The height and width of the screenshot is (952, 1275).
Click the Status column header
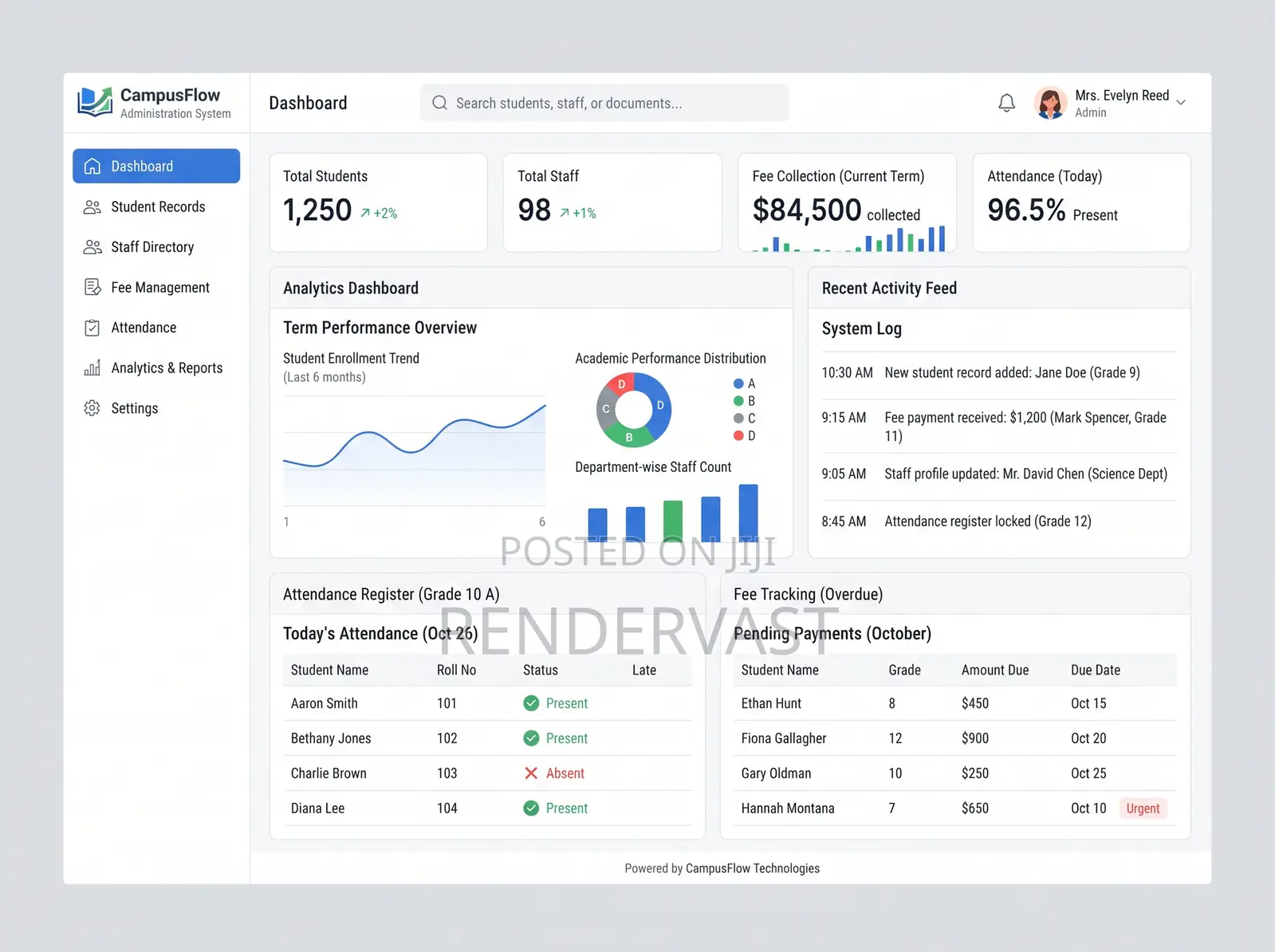pos(541,670)
